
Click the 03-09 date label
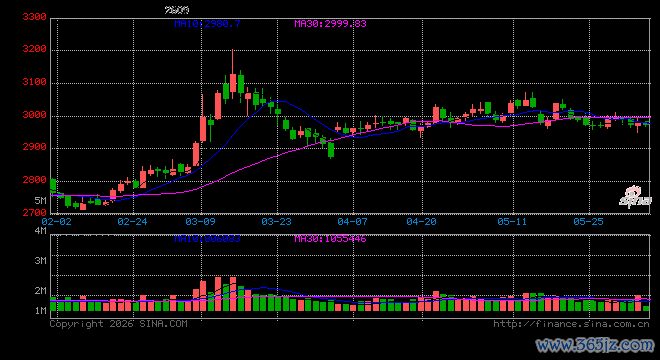(200, 221)
